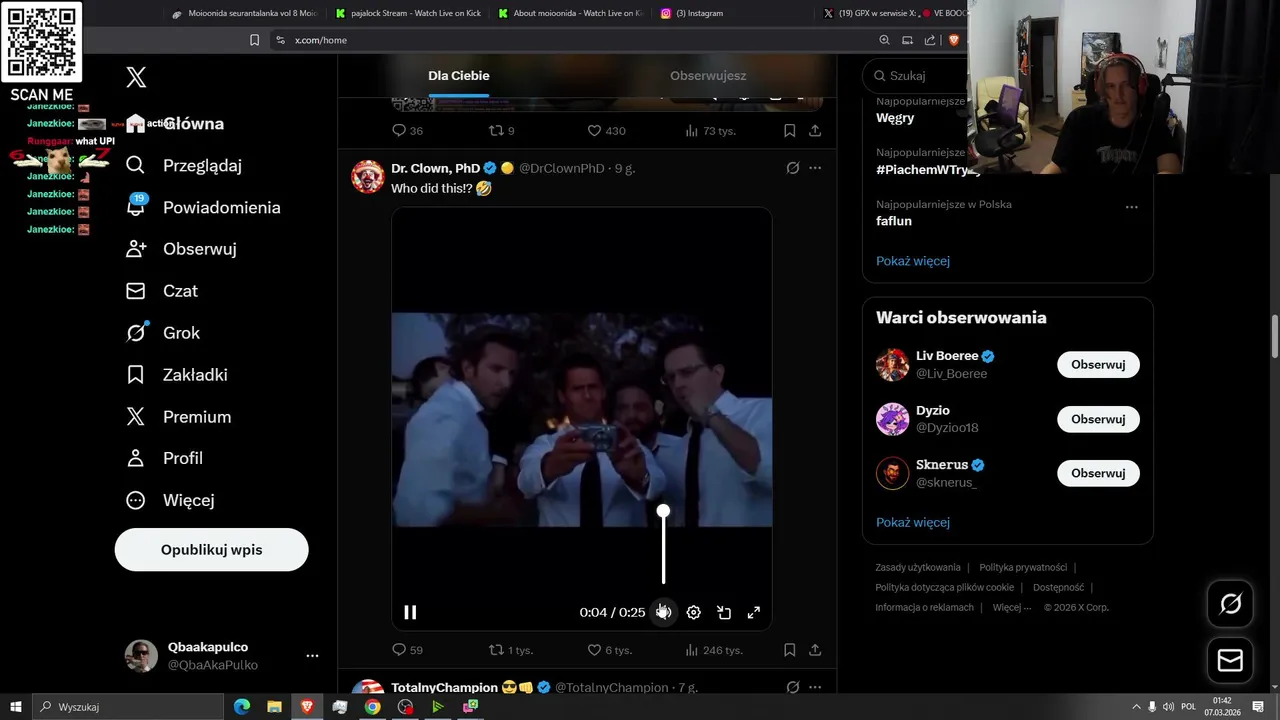Viewport: 1280px width, 720px height.
Task: Open video settings gear
Action: point(693,612)
